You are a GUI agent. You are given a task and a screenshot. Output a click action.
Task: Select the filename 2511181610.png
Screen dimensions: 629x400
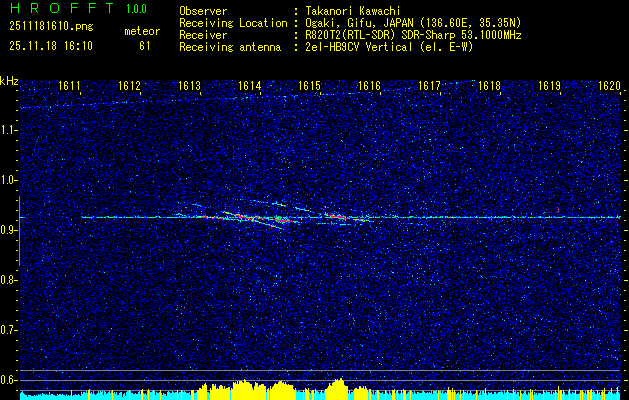[51, 27]
